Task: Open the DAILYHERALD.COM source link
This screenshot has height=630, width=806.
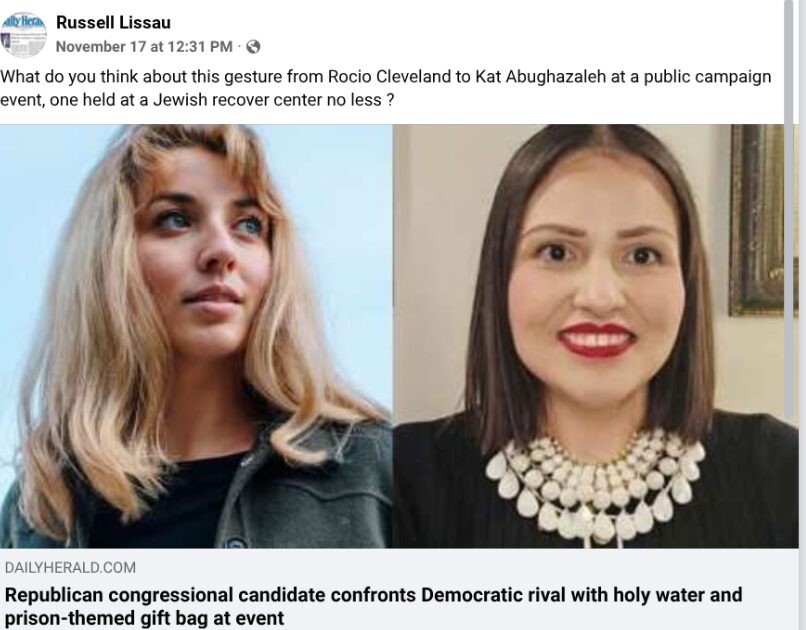Action: coord(70,567)
